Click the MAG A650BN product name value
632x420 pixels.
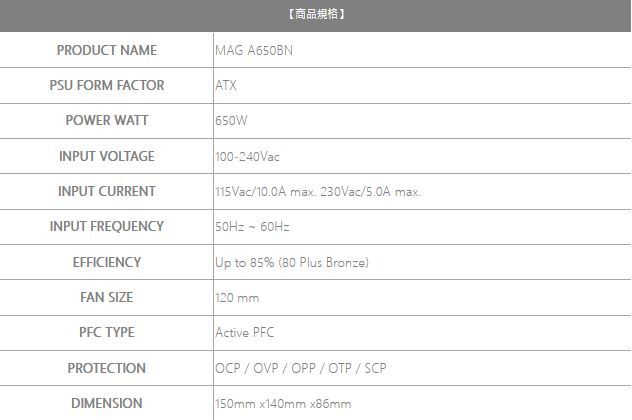pyautogui.click(x=253, y=50)
